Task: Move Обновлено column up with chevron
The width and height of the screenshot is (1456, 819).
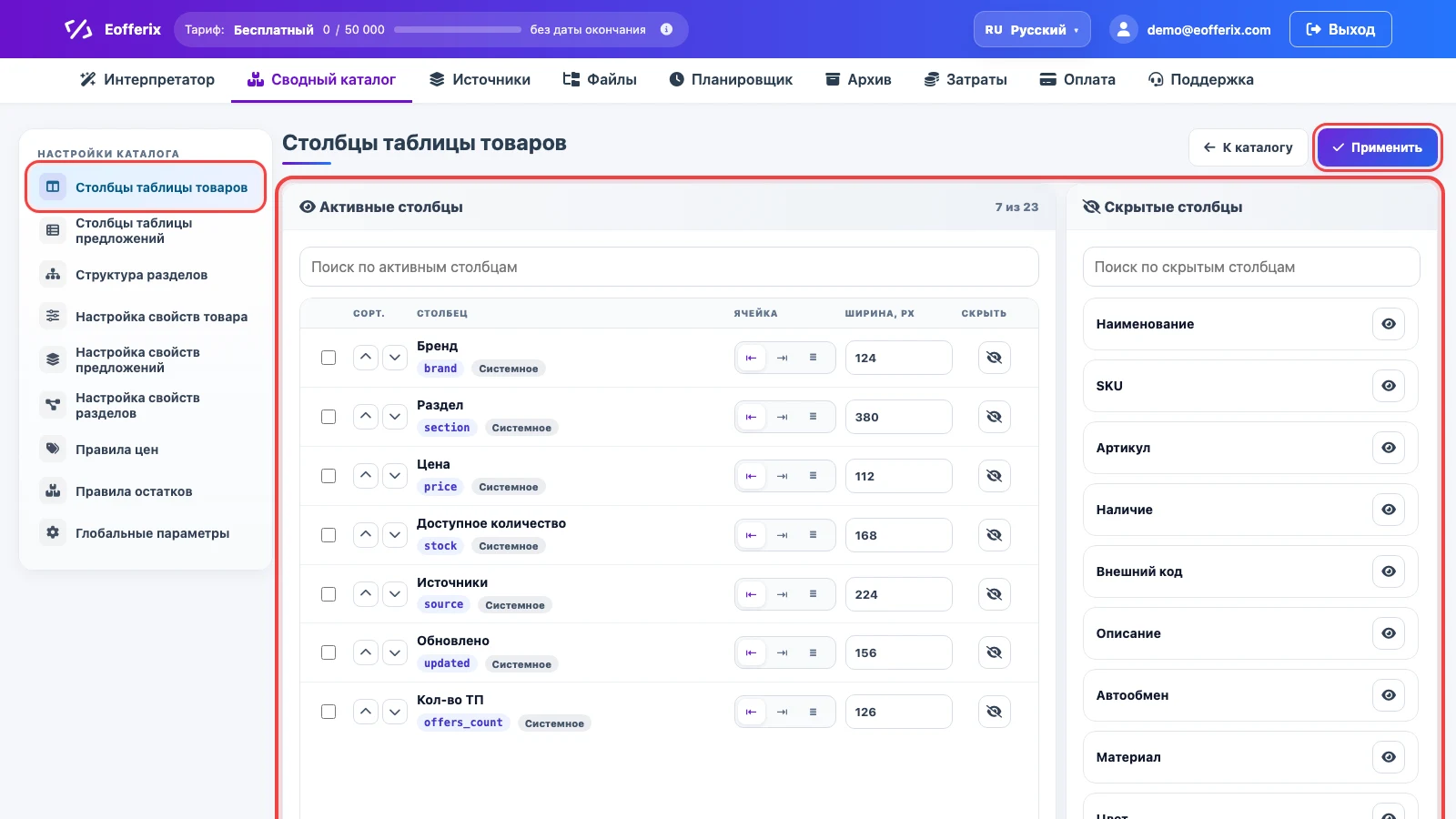Action: [366, 652]
